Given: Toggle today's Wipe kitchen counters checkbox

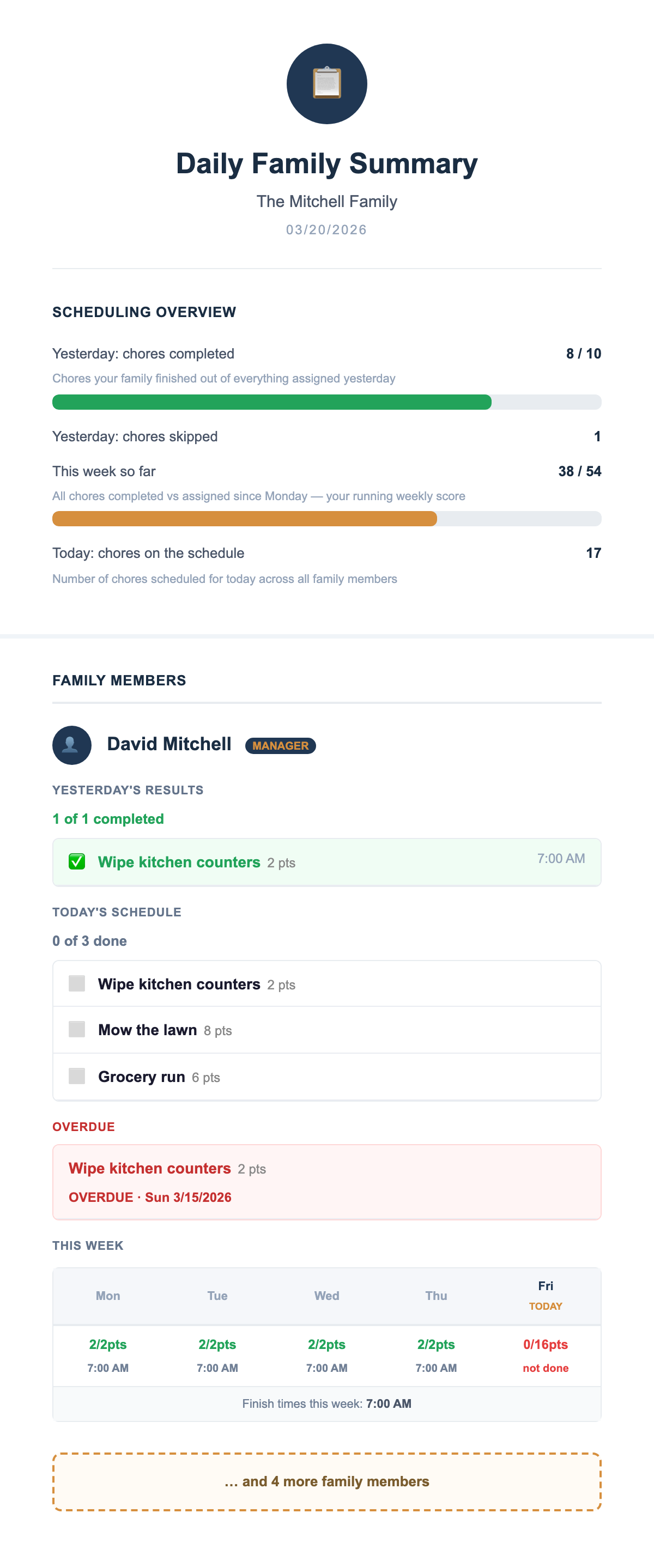Looking at the screenshot, I should (x=77, y=983).
